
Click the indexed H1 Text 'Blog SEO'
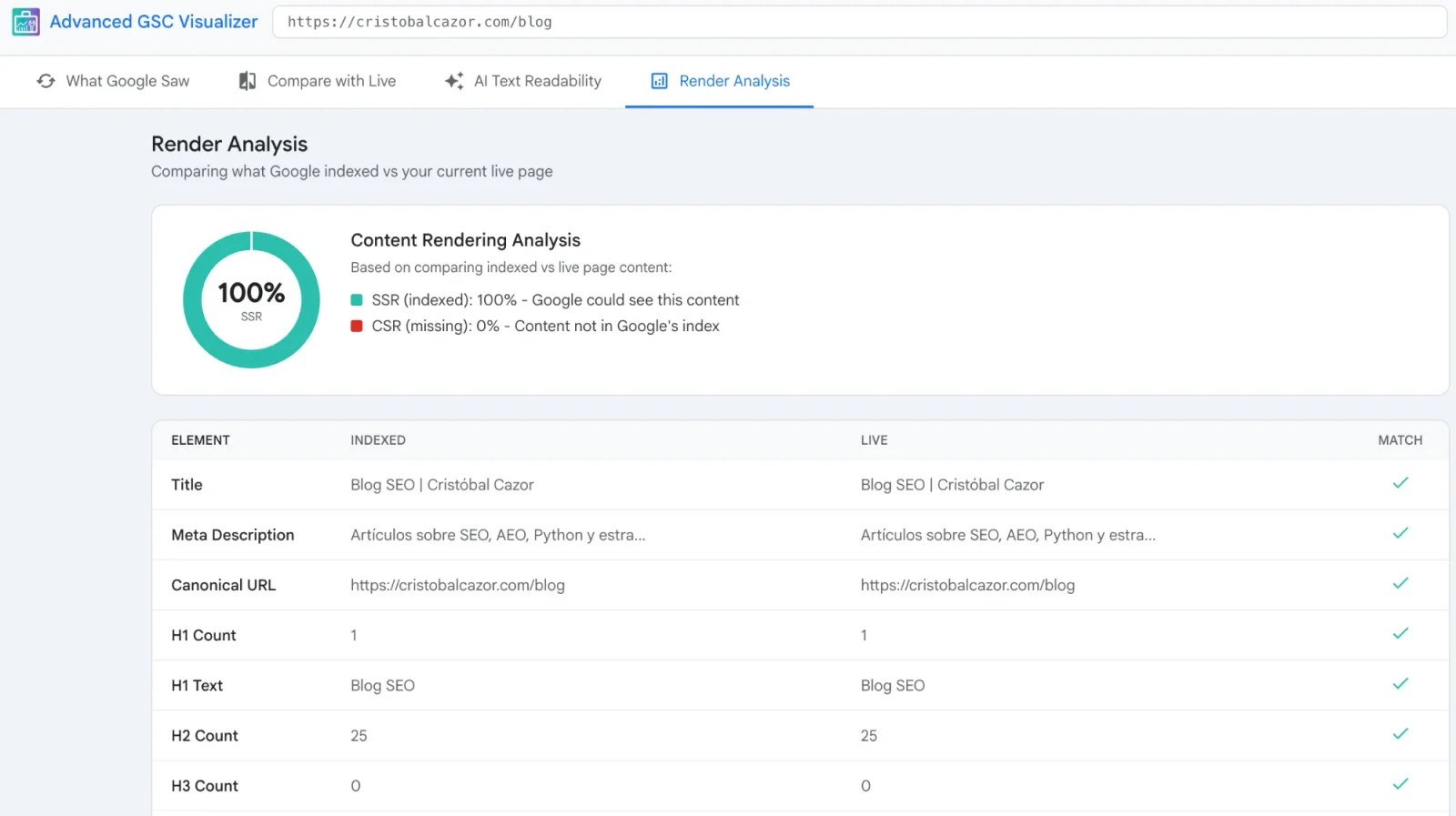(x=383, y=685)
